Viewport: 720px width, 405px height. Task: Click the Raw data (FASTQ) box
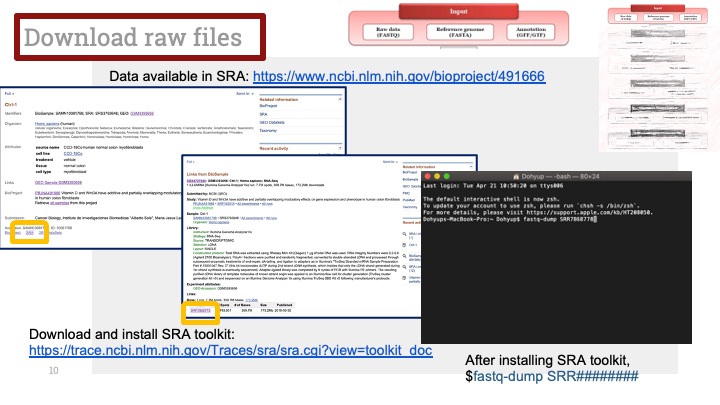[388, 32]
